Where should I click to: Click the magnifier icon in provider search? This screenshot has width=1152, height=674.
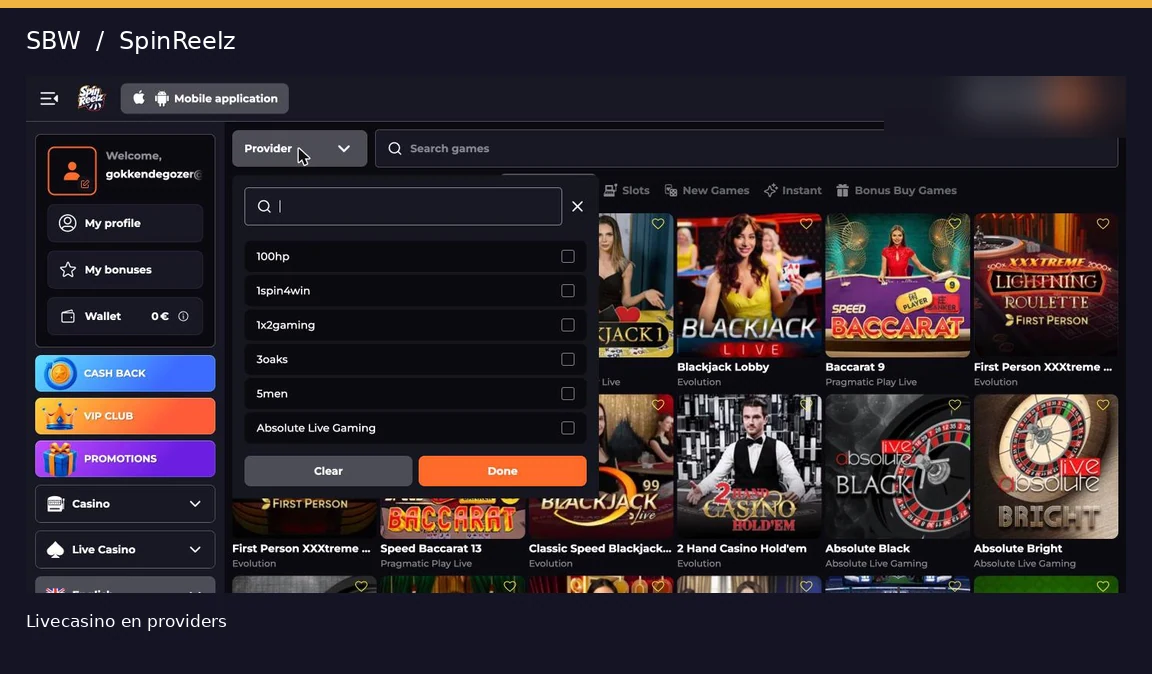tap(264, 207)
